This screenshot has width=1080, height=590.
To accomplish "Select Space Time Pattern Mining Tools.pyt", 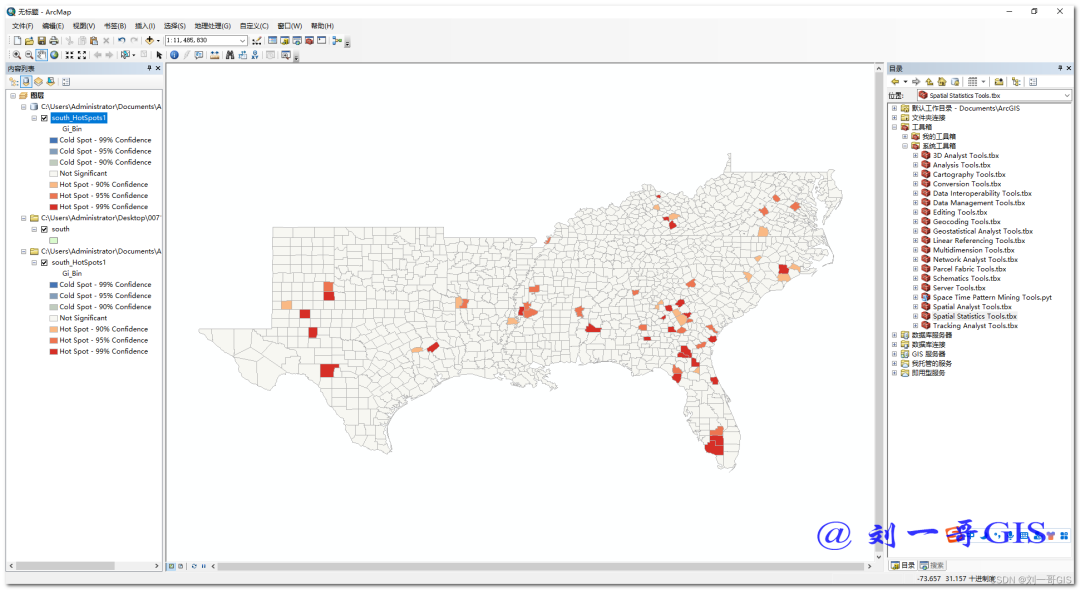I will point(992,297).
